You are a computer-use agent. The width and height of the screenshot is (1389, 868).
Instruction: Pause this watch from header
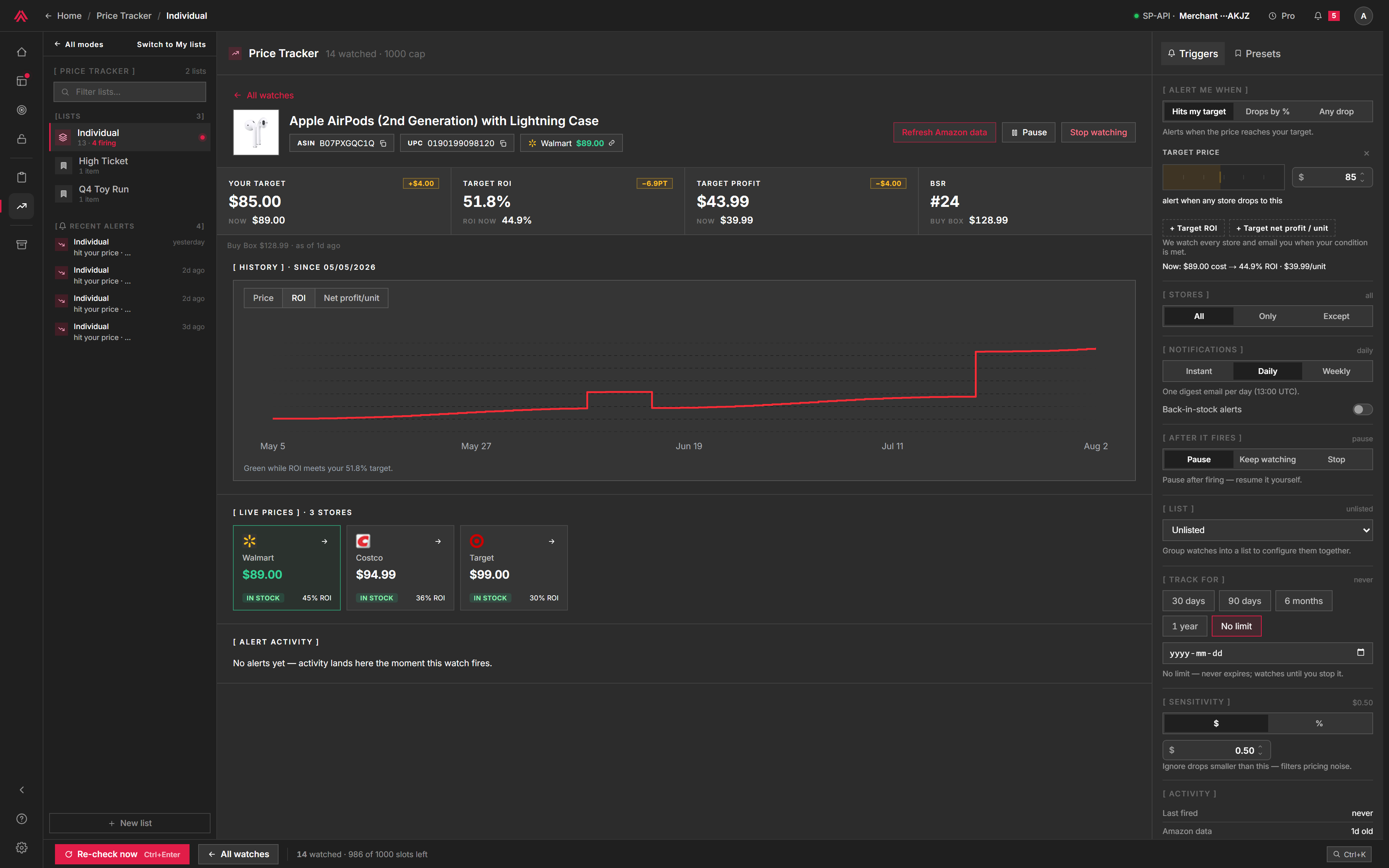point(1029,132)
